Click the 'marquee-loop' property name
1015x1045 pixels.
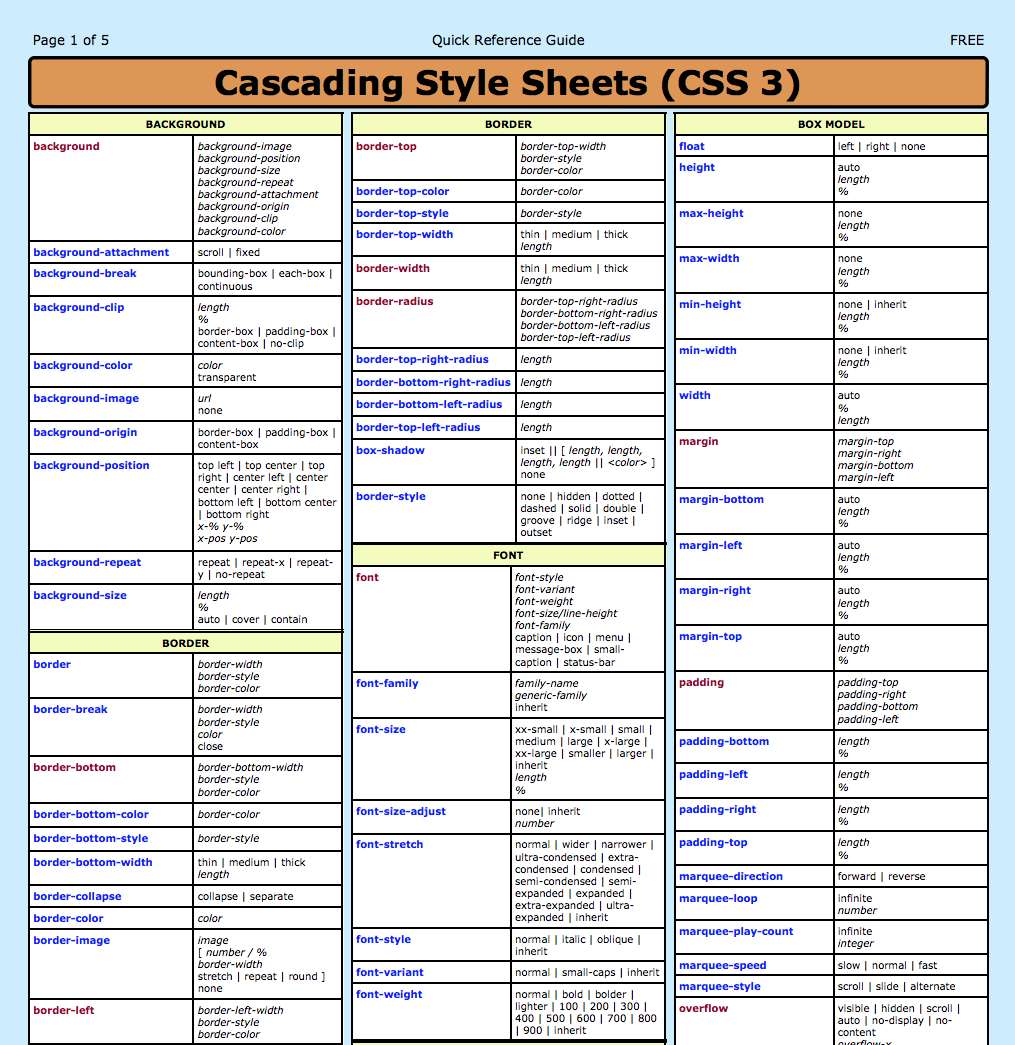coord(718,898)
